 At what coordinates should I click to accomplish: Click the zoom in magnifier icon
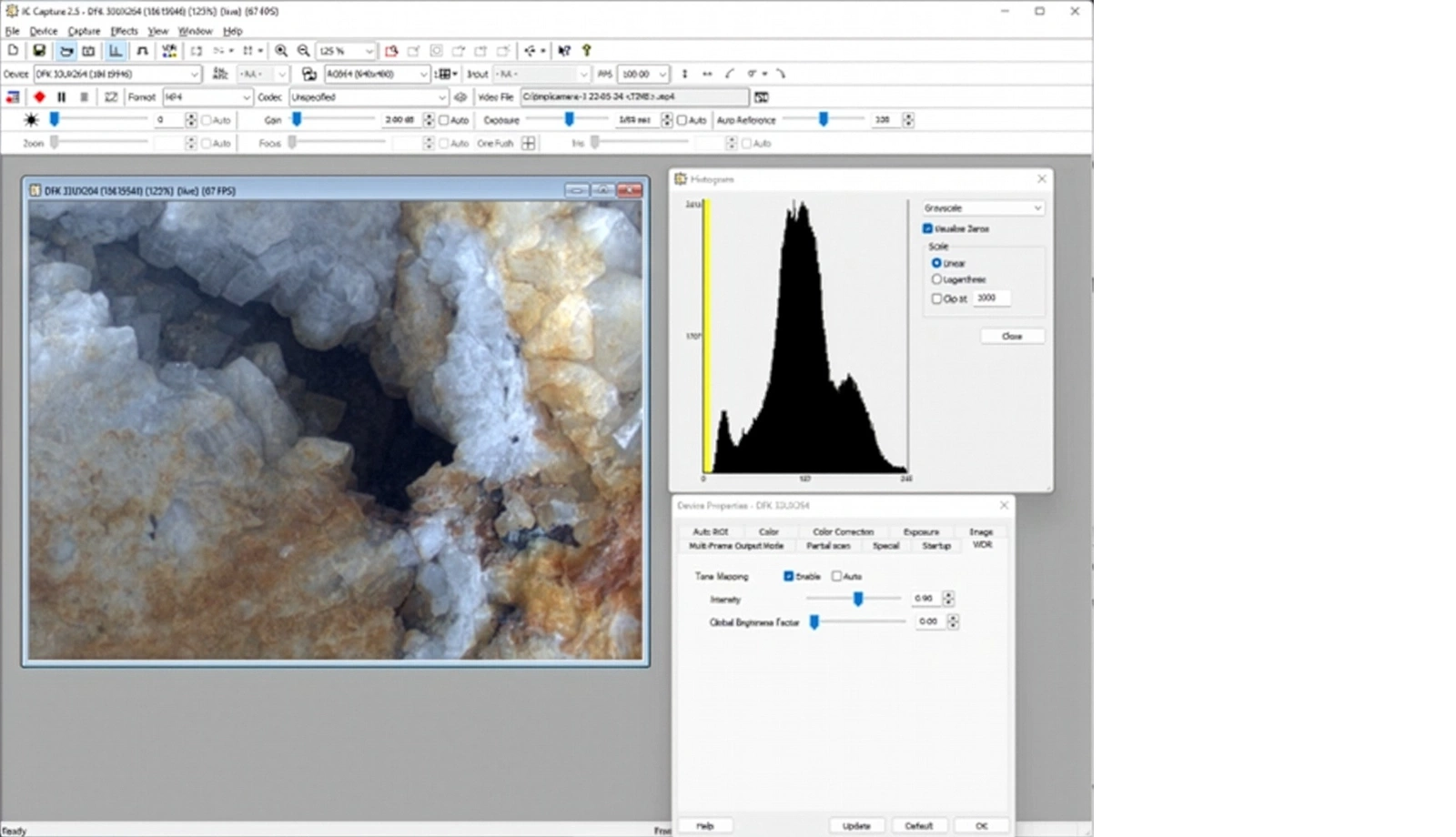[x=281, y=51]
